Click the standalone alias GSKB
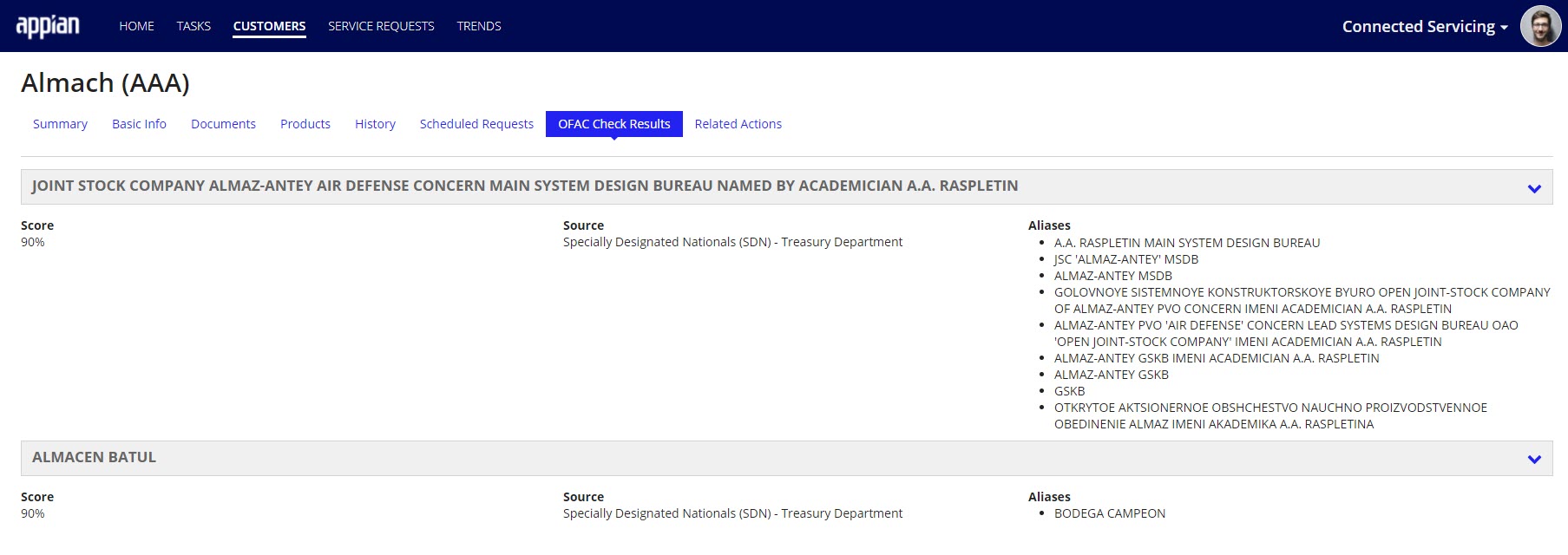The height and width of the screenshot is (555, 1568). (1070, 391)
